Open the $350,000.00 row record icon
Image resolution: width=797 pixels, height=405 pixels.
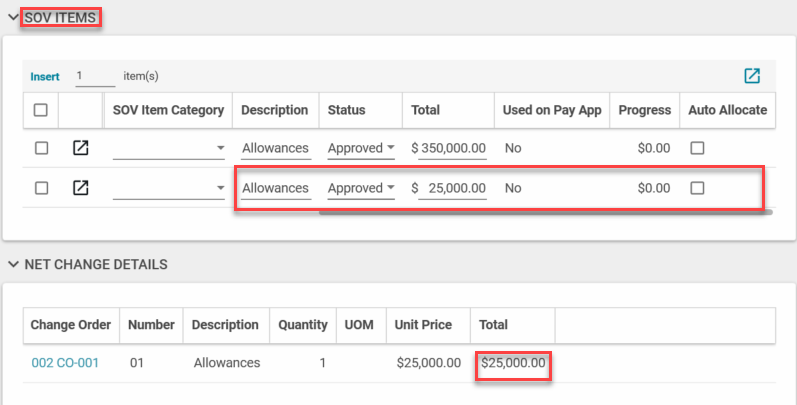pyautogui.click(x=81, y=148)
